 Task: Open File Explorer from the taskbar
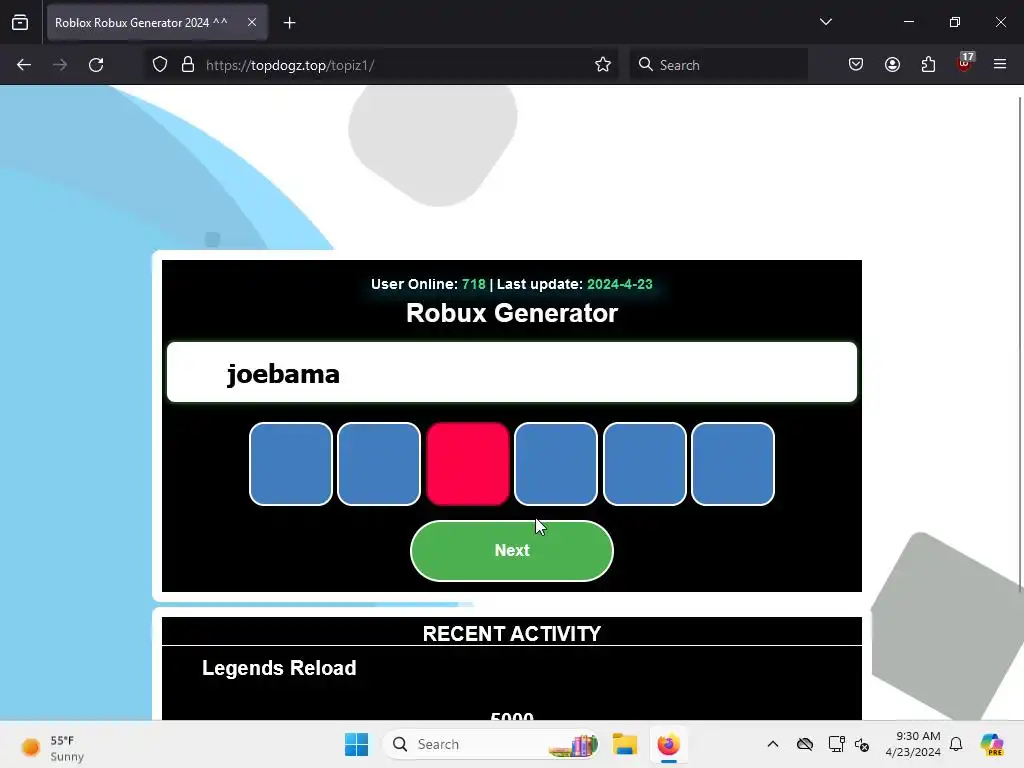coord(625,744)
